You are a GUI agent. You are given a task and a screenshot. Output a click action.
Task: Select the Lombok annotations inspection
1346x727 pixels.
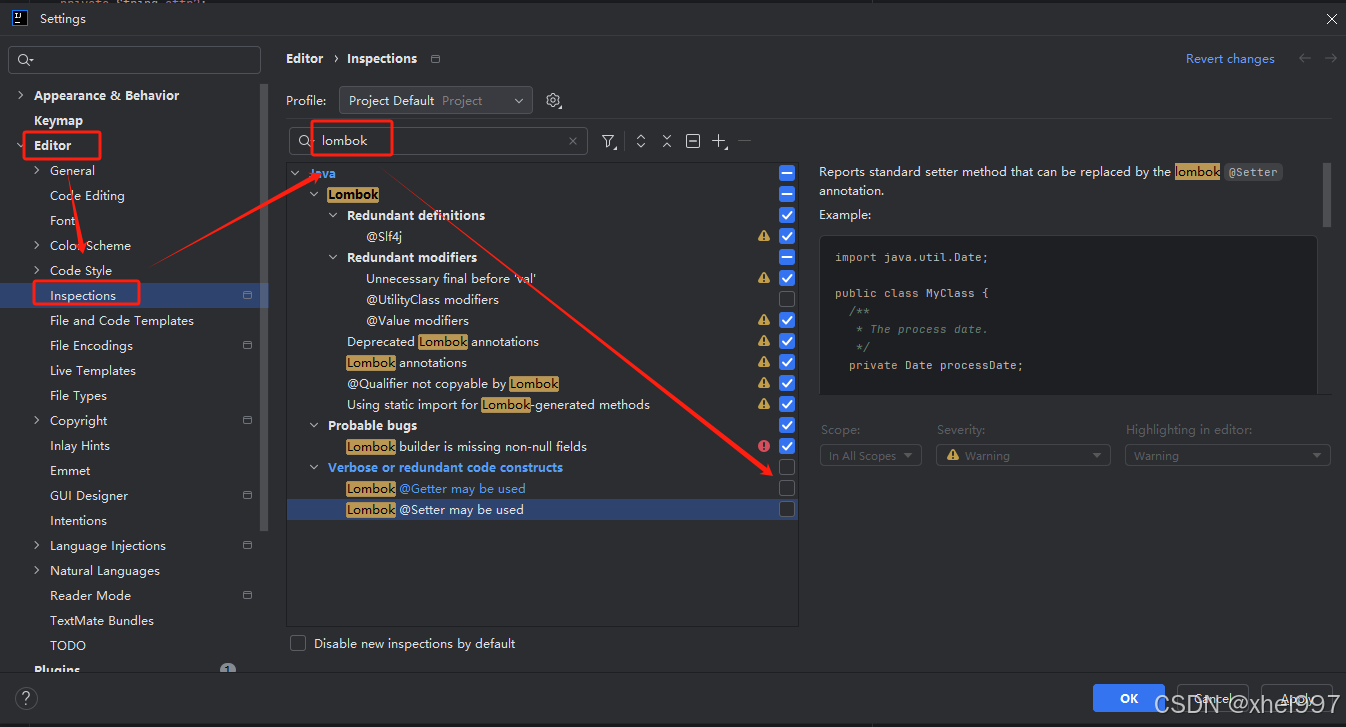point(406,362)
